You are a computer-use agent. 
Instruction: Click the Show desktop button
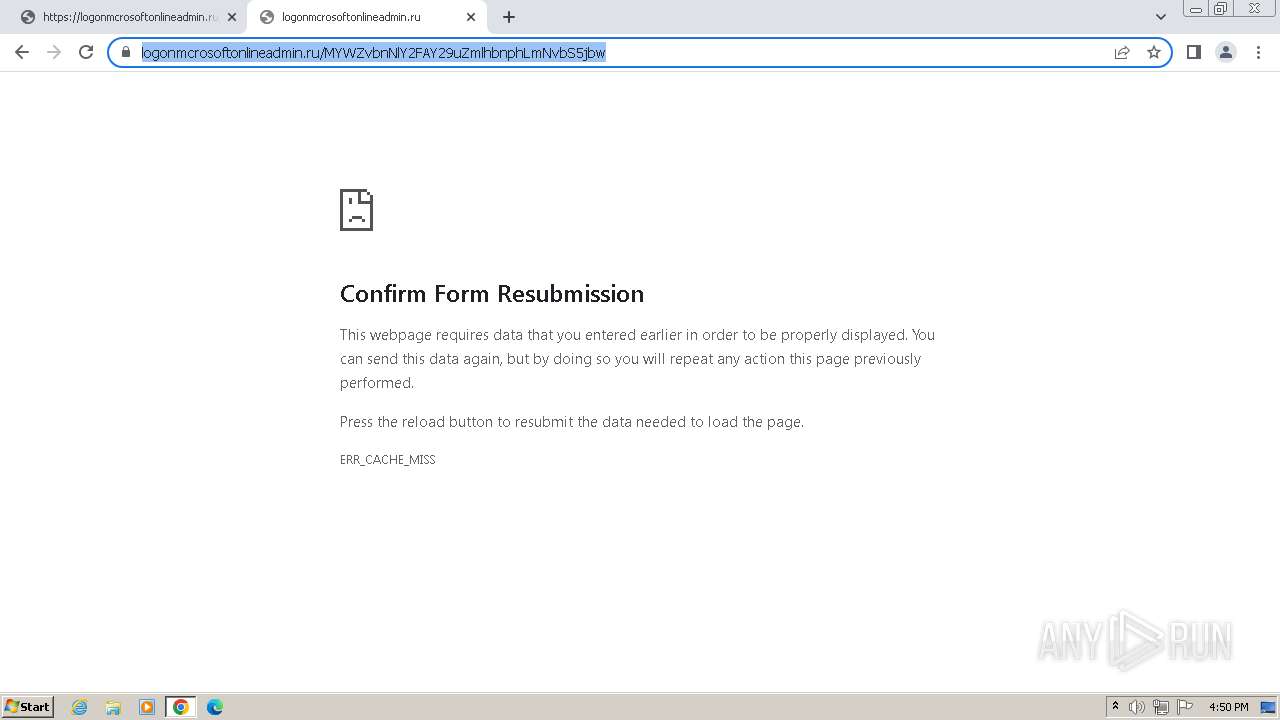[x=1268, y=707]
